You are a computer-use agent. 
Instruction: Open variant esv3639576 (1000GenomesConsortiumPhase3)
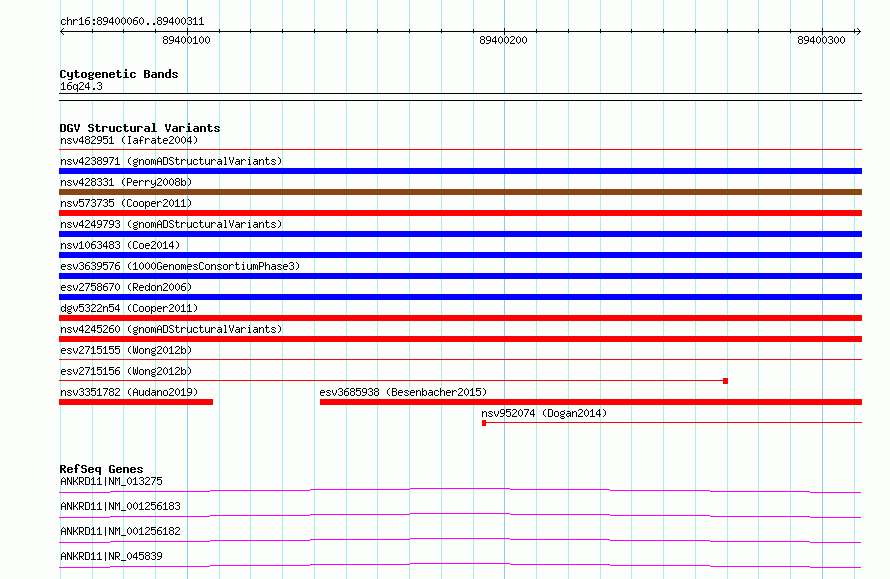[x=180, y=266]
